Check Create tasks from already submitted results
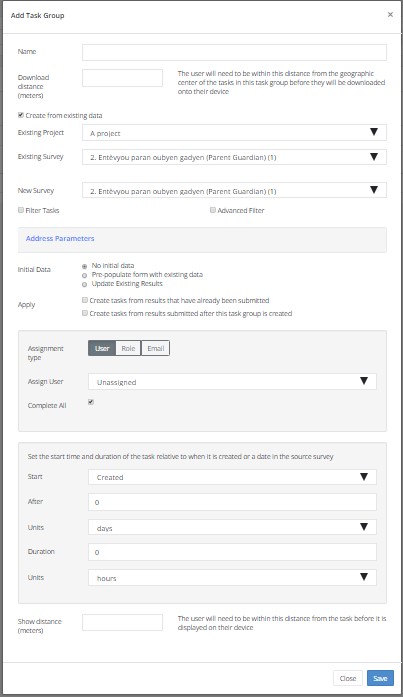The width and height of the screenshot is (403, 697). tap(85, 300)
